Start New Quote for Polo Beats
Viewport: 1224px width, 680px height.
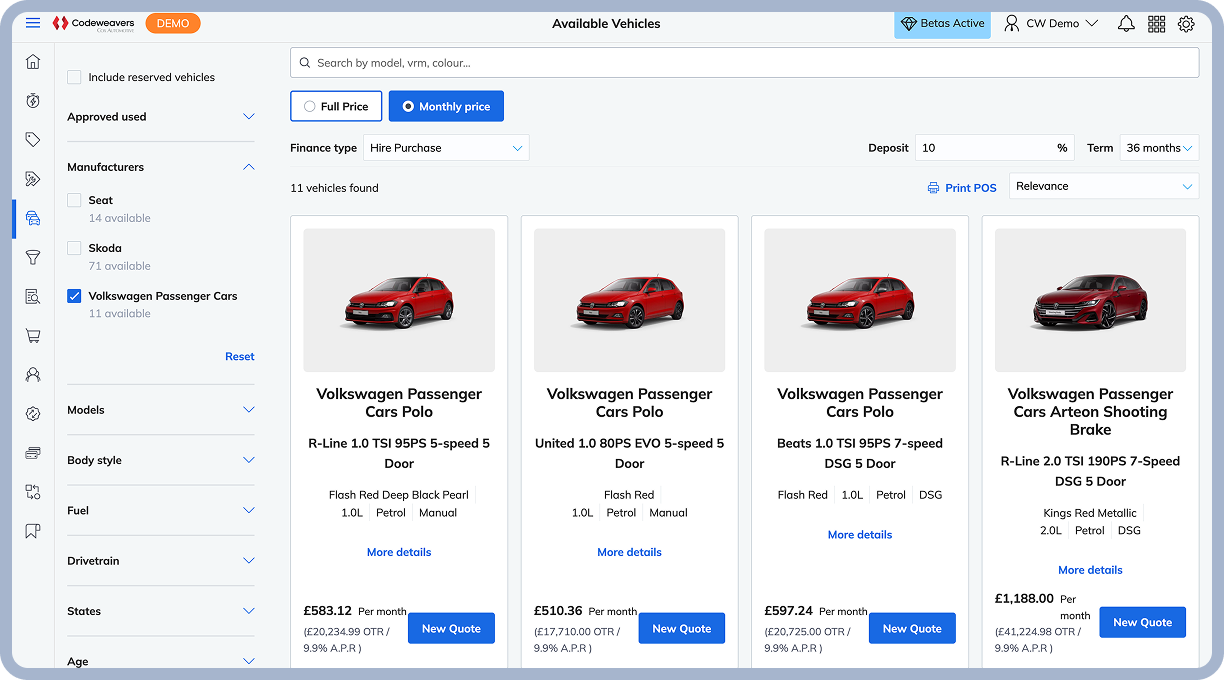point(912,628)
